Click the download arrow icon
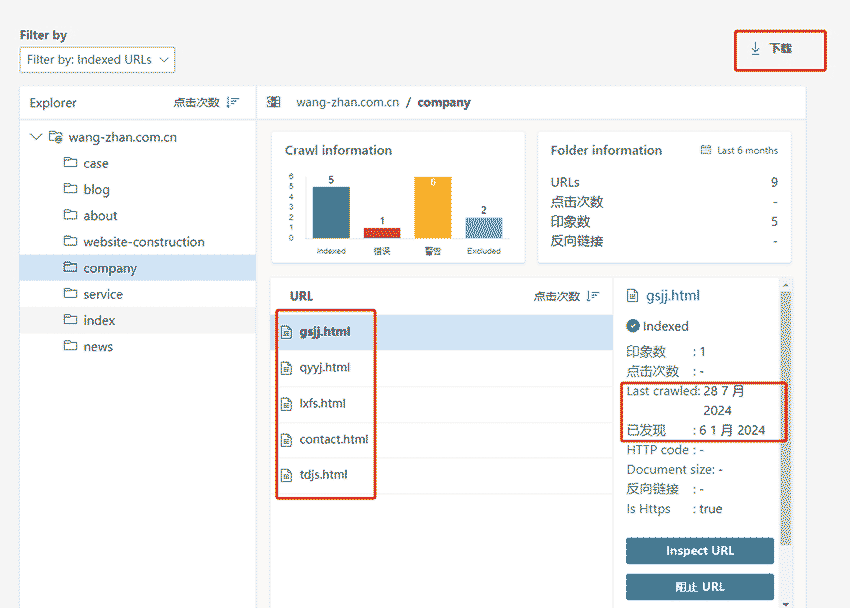The width and height of the screenshot is (850, 608). pos(755,49)
